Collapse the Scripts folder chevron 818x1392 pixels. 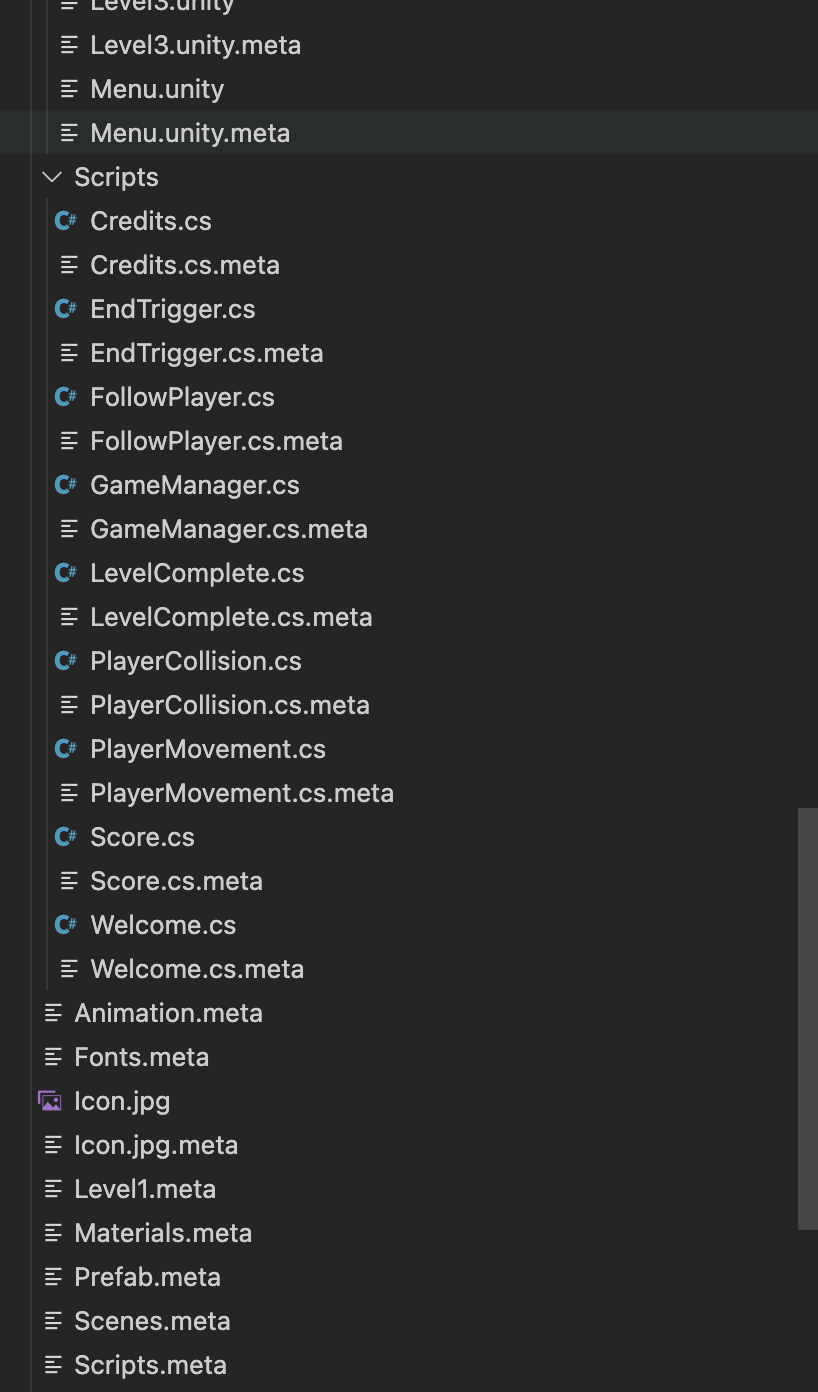52,177
